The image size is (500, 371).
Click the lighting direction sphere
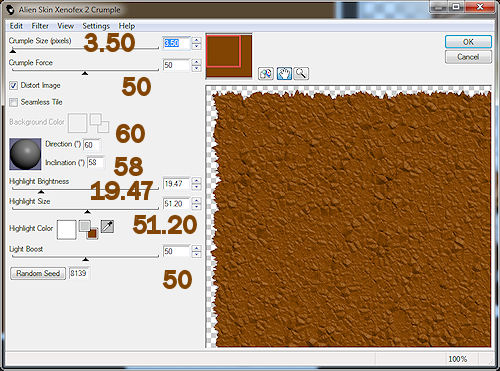click(x=25, y=154)
